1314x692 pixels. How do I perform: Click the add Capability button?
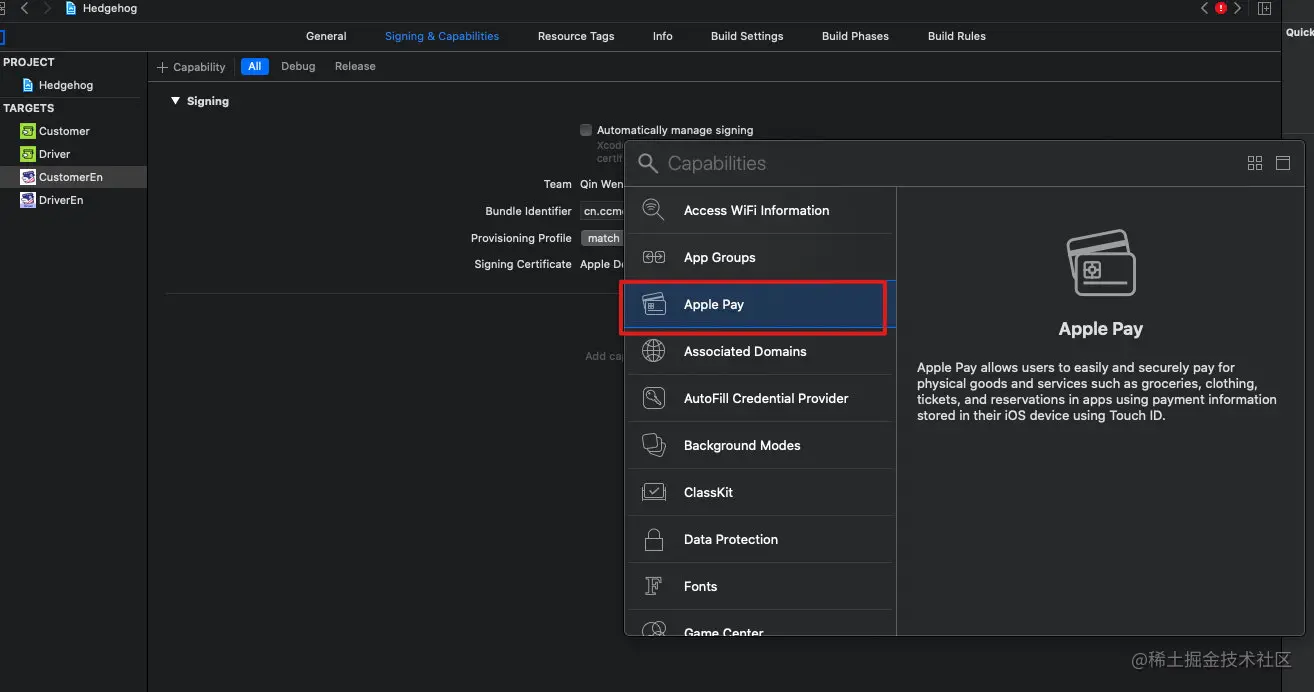pos(192,67)
